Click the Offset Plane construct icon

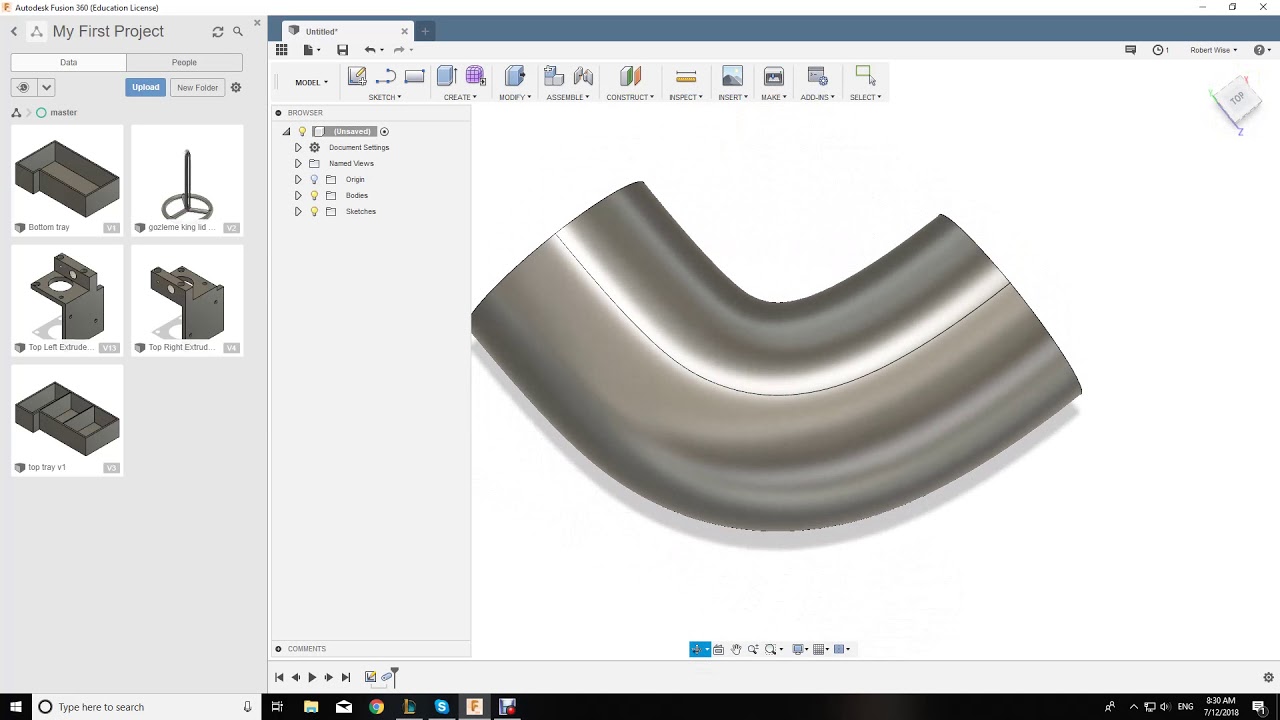(x=630, y=76)
